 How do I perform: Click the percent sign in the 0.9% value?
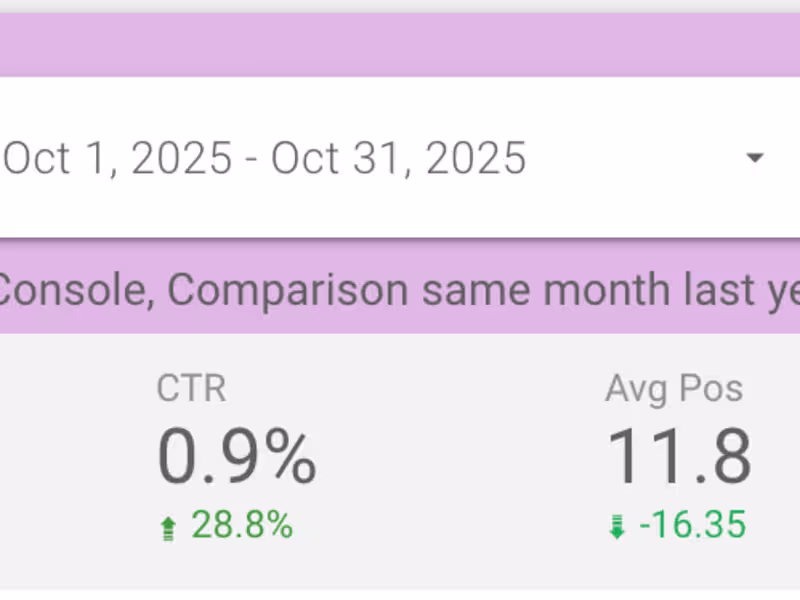288,458
